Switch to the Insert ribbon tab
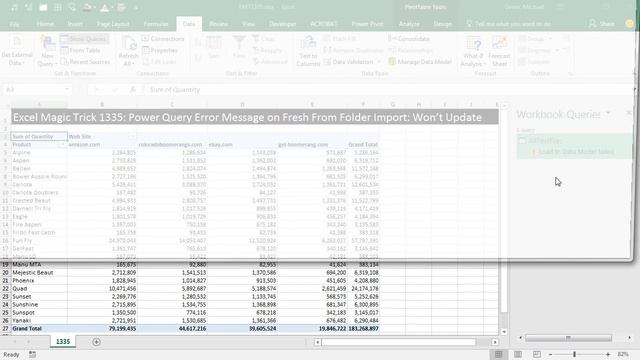This screenshot has width=640, height=360. pyautogui.click(x=75, y=24)
